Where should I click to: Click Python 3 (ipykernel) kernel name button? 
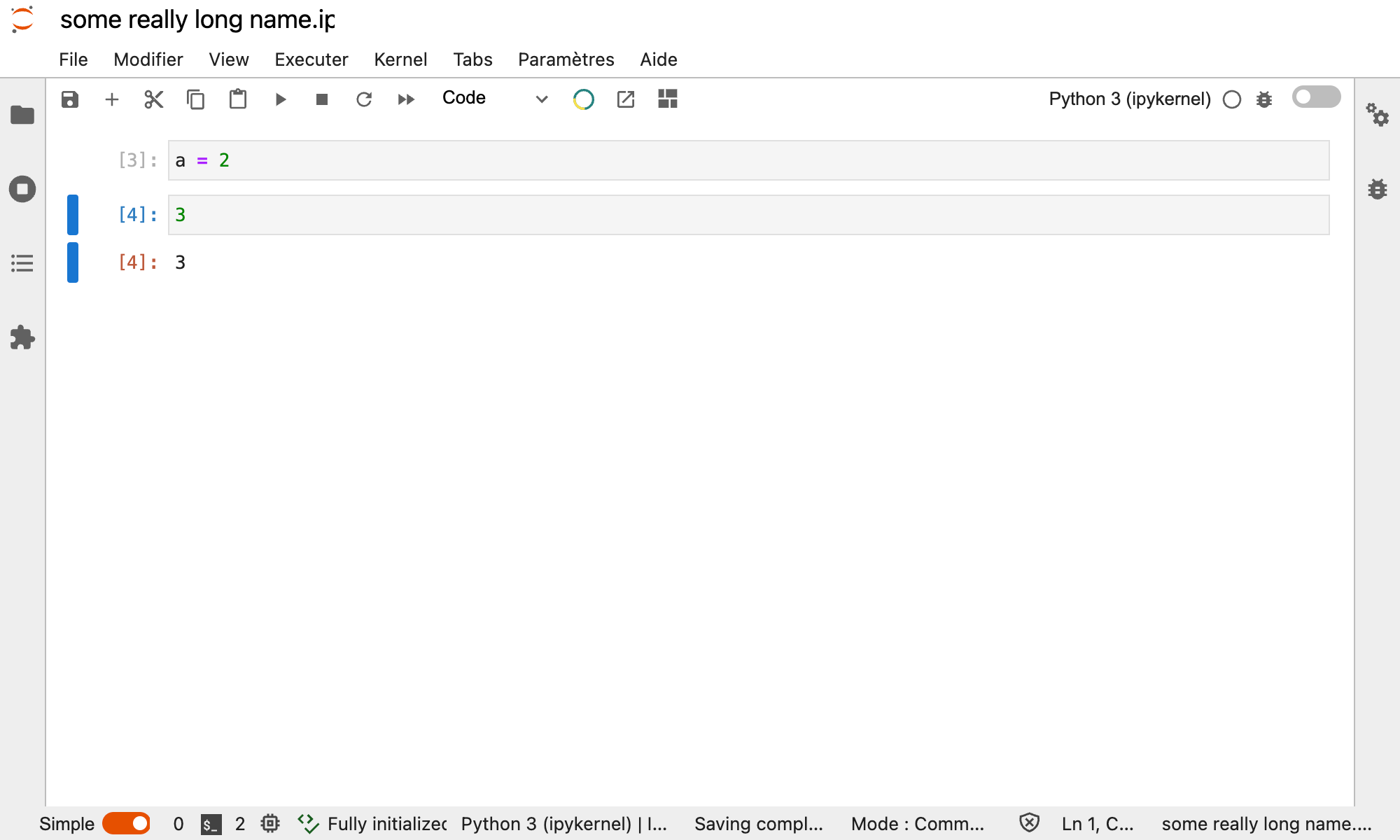click(1130, 99)
